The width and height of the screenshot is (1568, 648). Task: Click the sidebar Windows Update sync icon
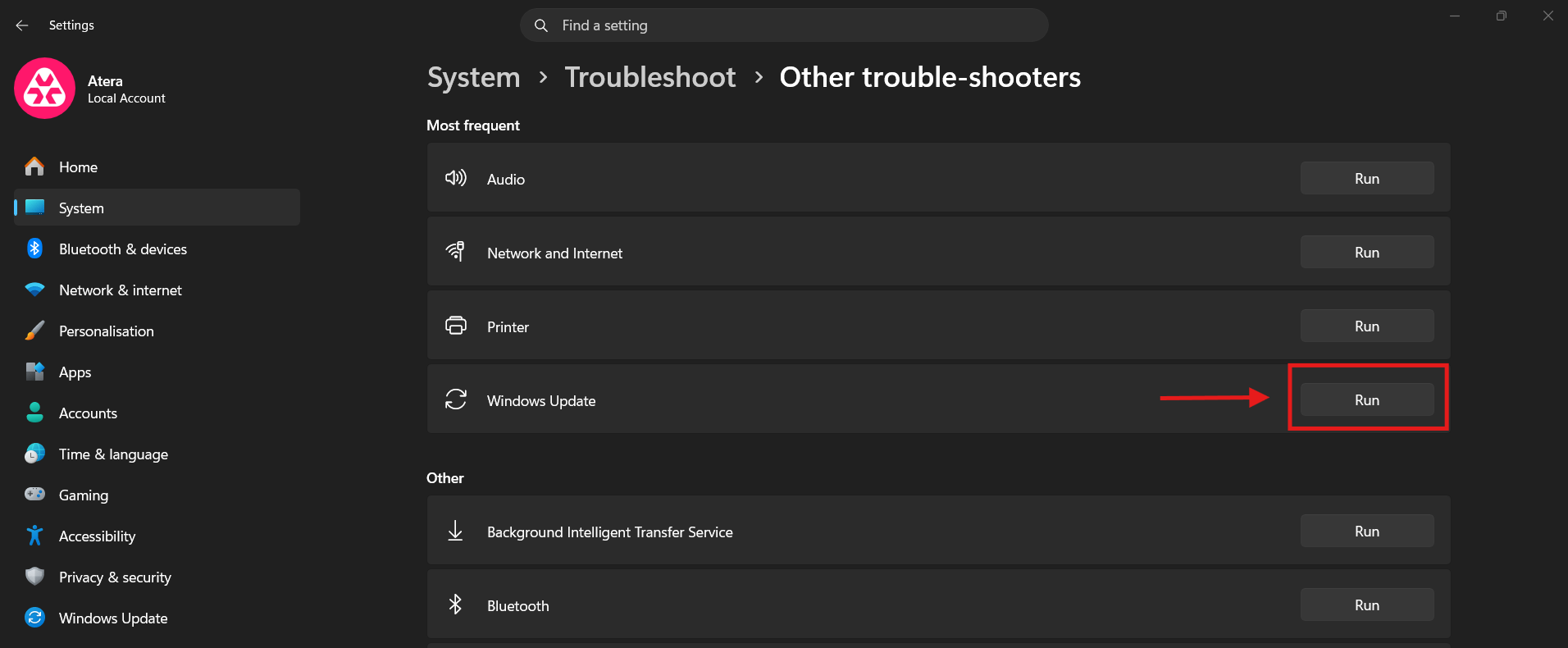pyautogui.click(x=34, y=618)
